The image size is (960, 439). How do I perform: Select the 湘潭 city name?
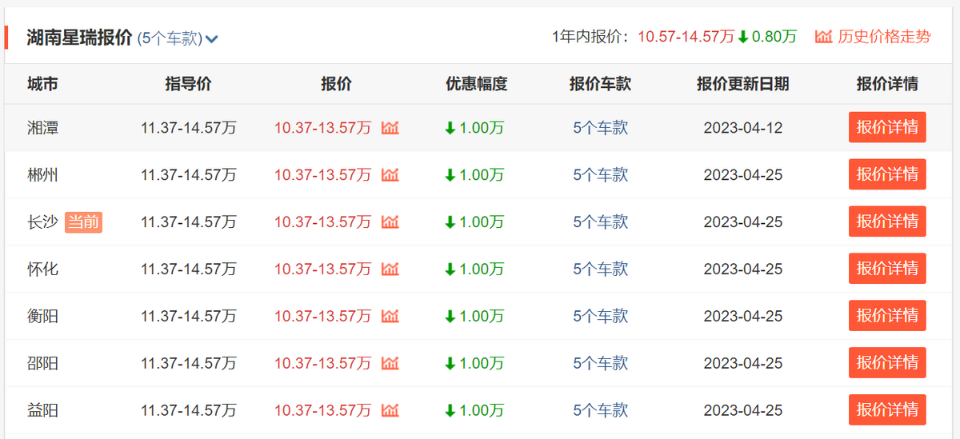[x=43, y=128]
